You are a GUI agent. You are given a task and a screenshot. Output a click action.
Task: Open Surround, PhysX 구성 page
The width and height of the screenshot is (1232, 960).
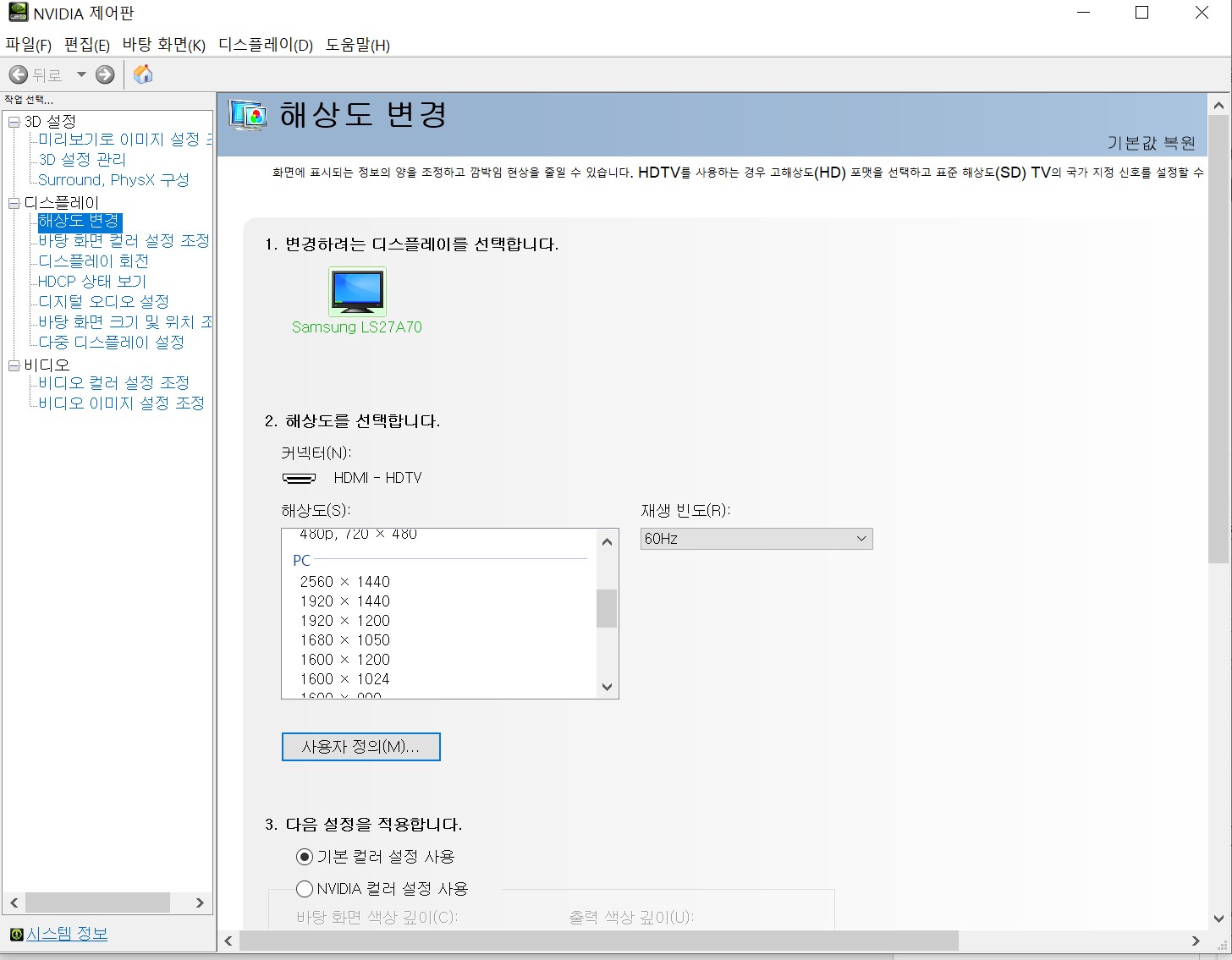(113, 180)
